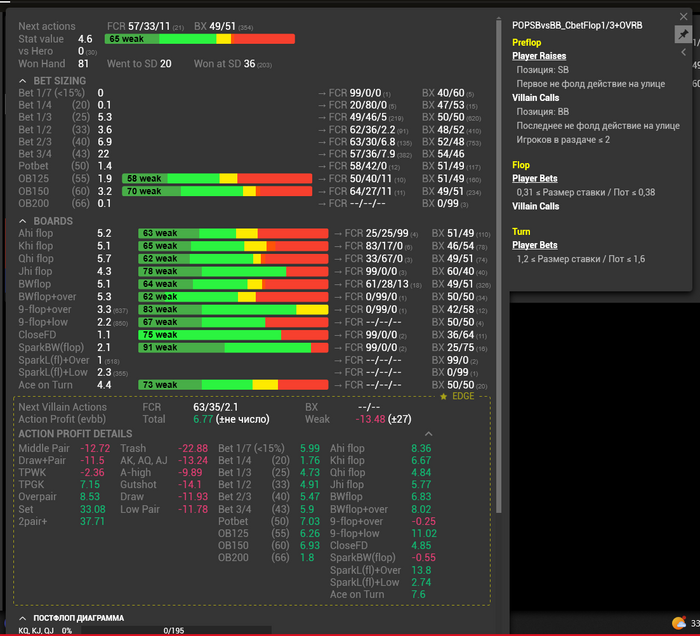The height and width of the screenshot is (636, 700).
Task: Click the EDGE star icon
Action: tap(444, 397)
